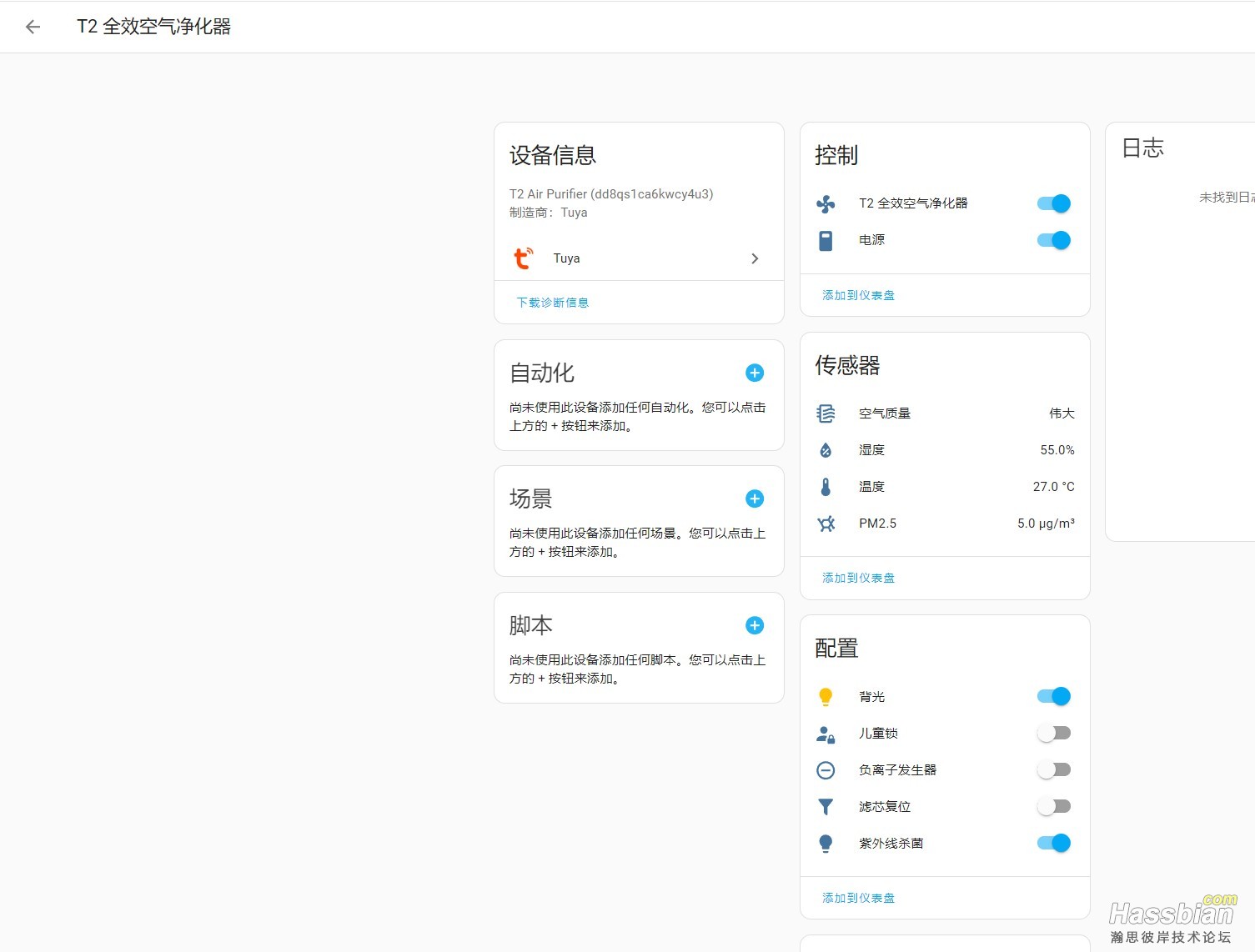Click the 电源 label in 控制
The width and height of the screenshot is (1255, 952).
[871, 240]
